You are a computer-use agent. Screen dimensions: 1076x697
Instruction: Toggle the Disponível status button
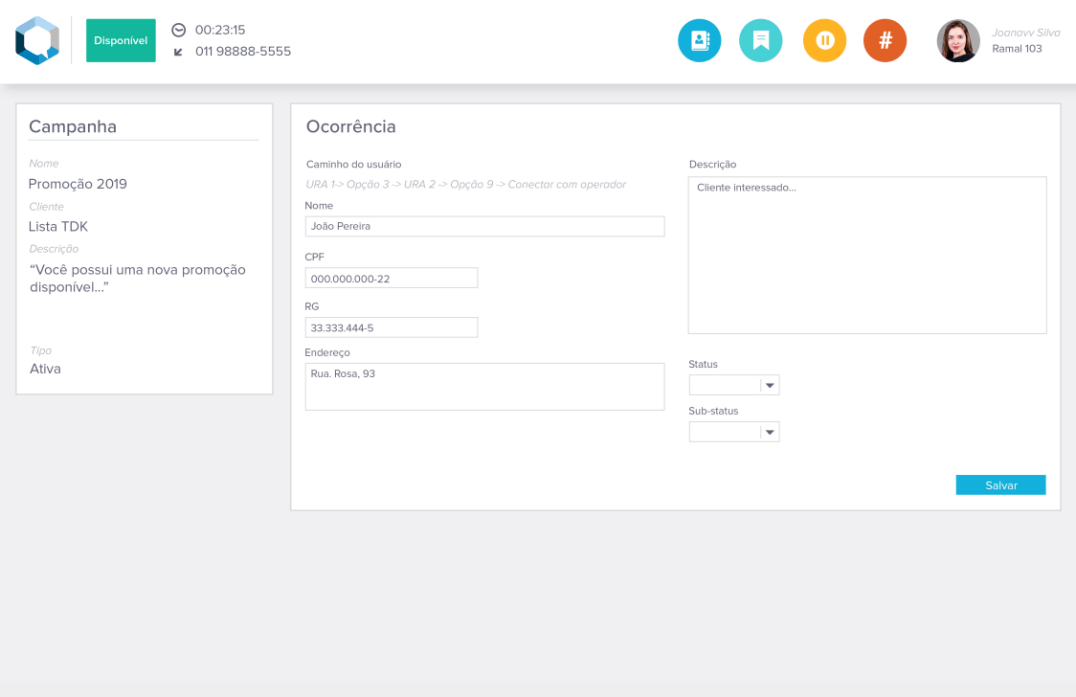coord(121,40)
